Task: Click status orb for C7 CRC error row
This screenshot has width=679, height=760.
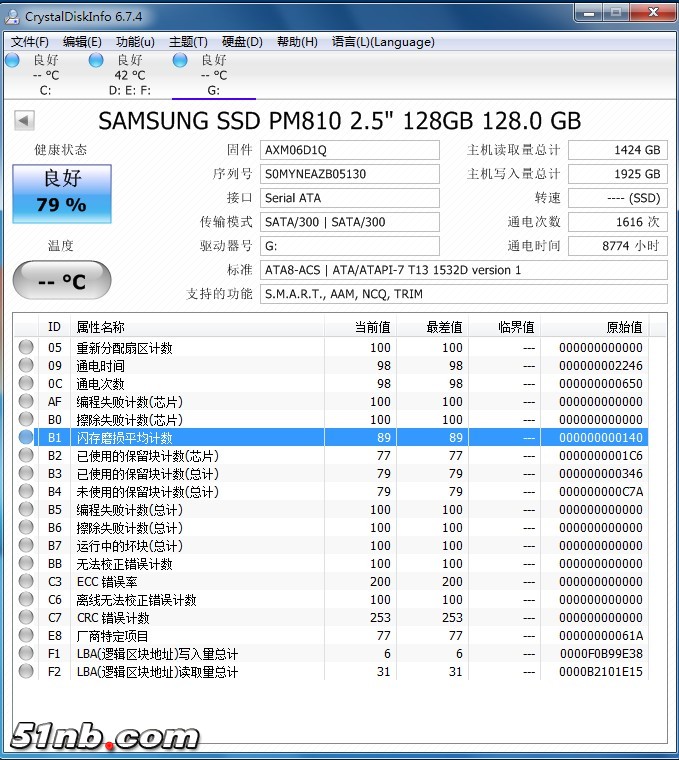Action: [x=26, y=618]
